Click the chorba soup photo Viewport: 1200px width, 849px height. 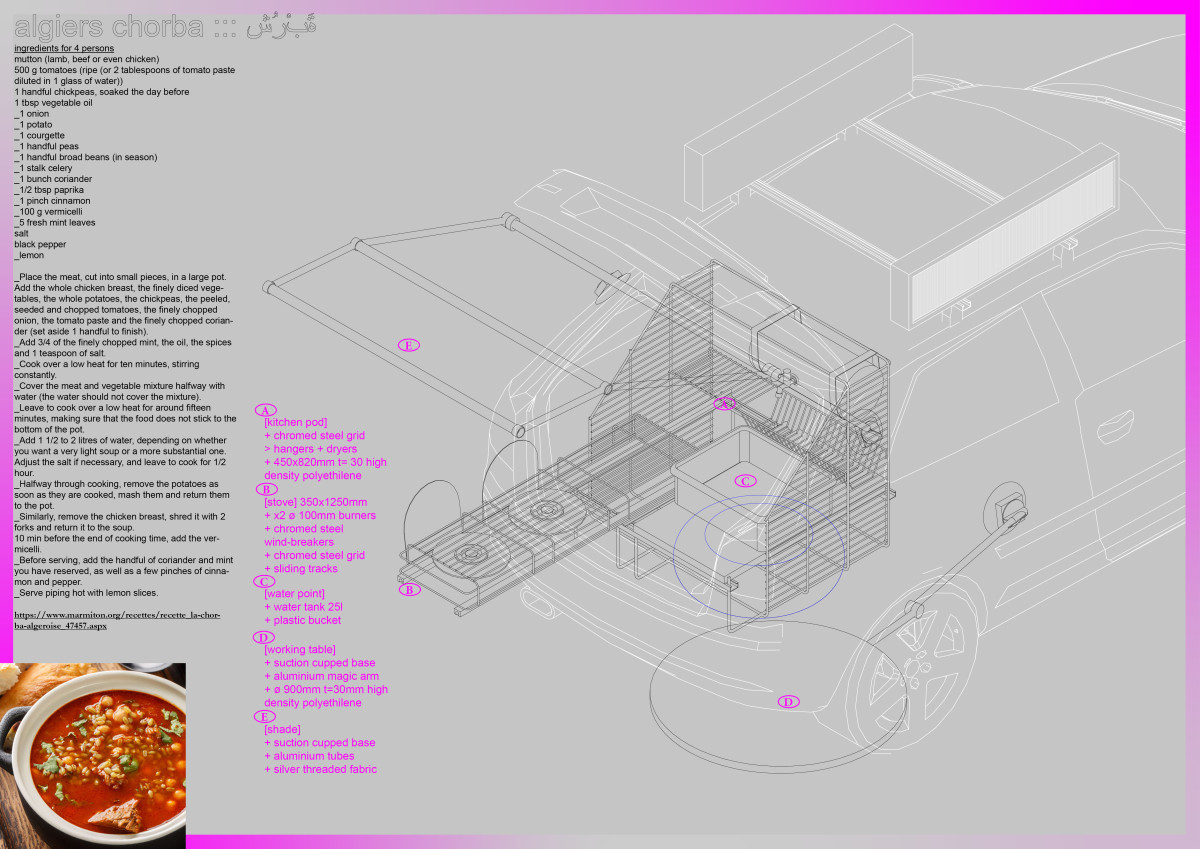point(93,748)
